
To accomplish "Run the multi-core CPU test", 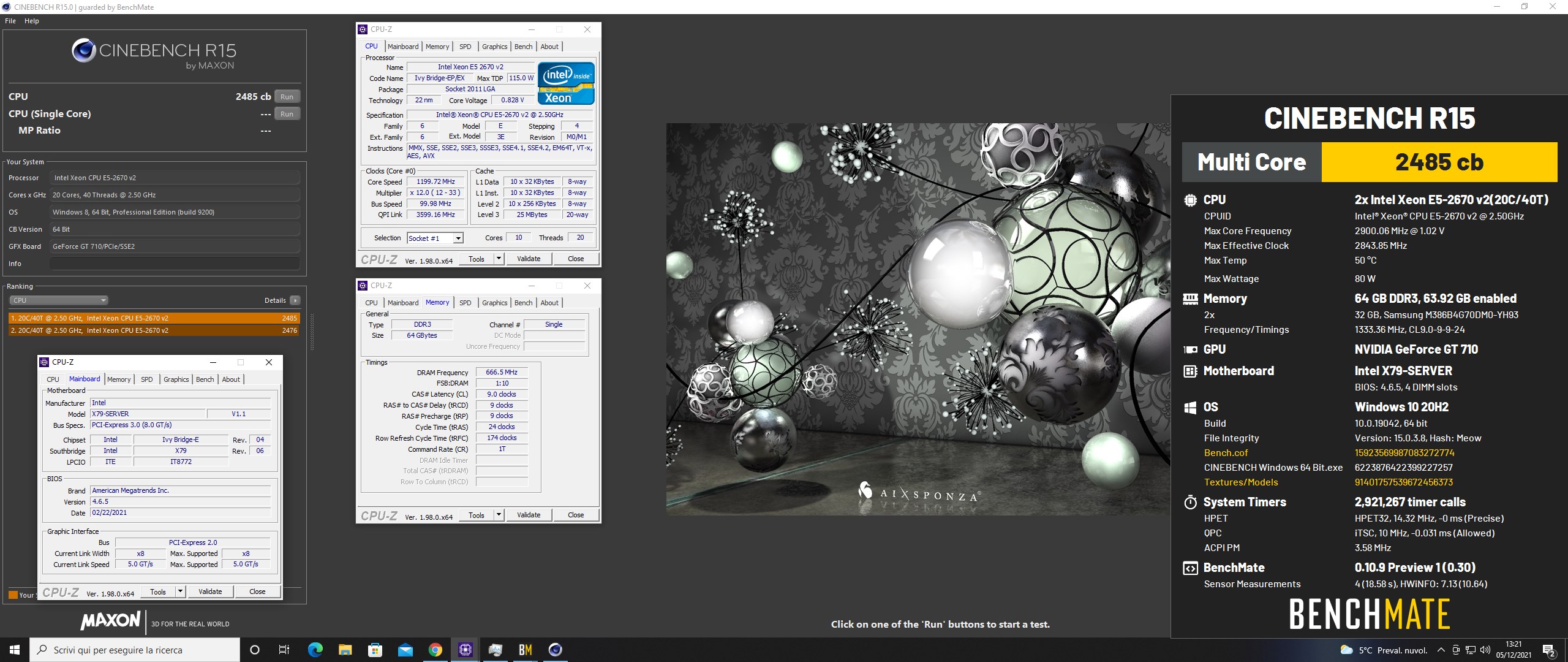I will coord(287,97).
